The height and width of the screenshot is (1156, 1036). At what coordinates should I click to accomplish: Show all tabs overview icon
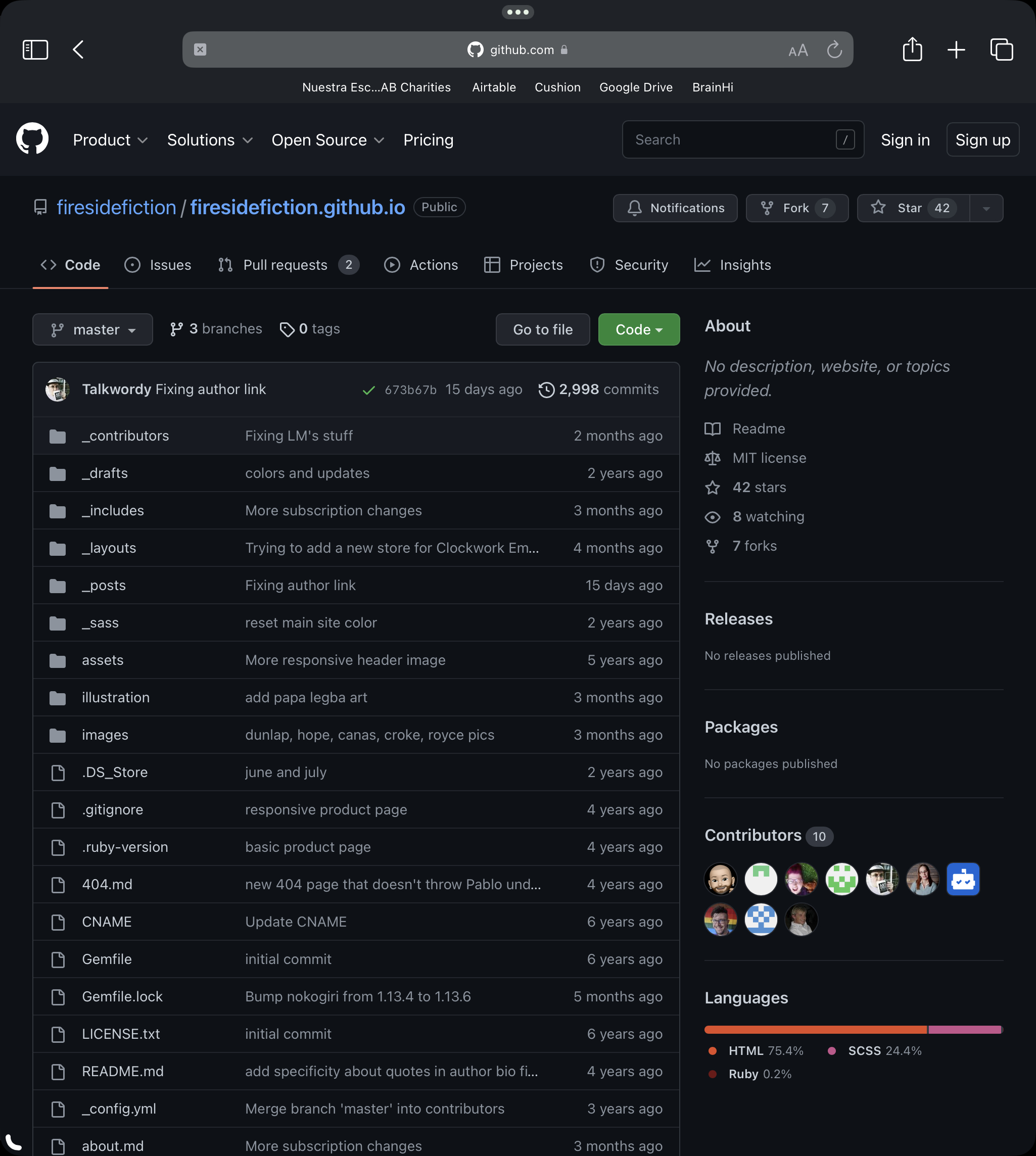(x=1001, y=50)
